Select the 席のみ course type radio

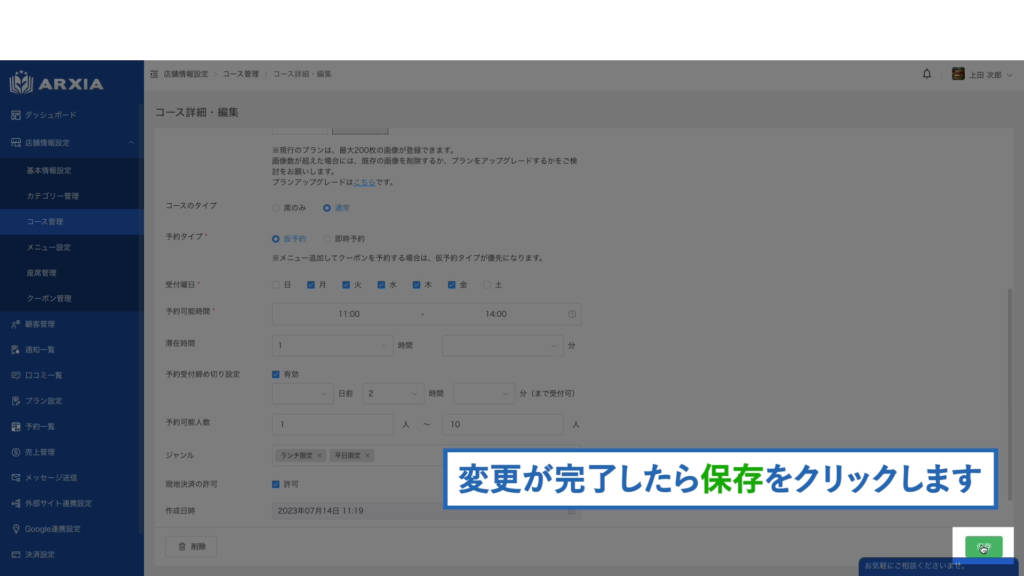pos(277,208)
